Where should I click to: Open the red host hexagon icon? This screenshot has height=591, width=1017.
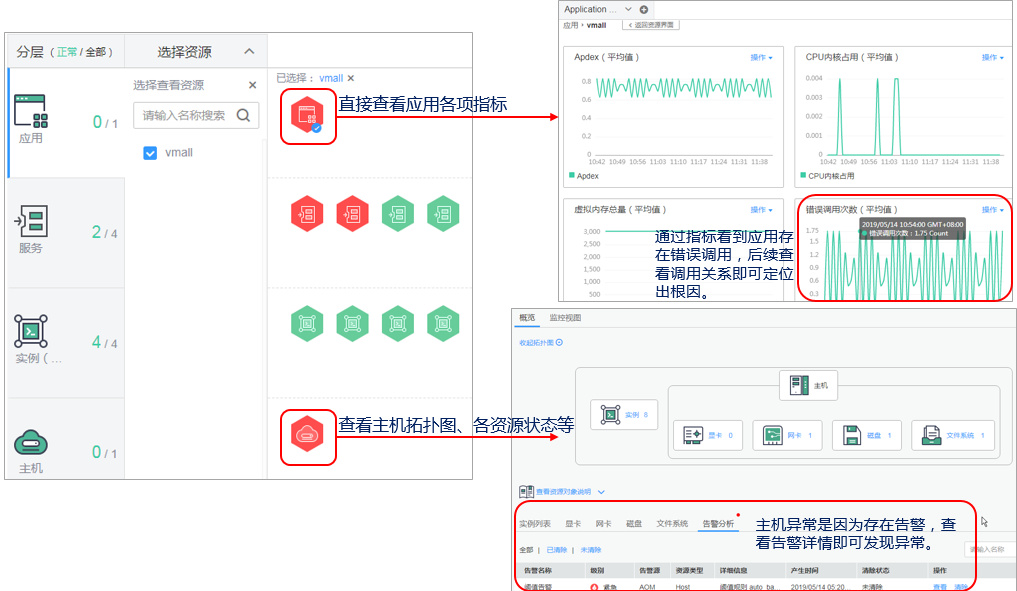[307, 435]
